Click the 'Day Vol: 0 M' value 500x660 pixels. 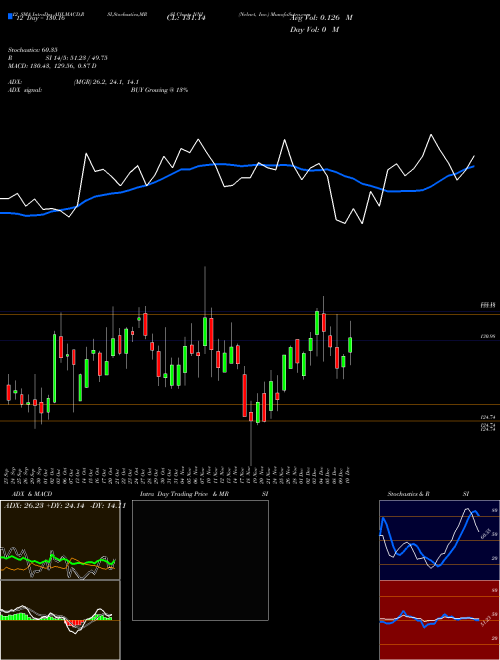[x=314, y=30]
